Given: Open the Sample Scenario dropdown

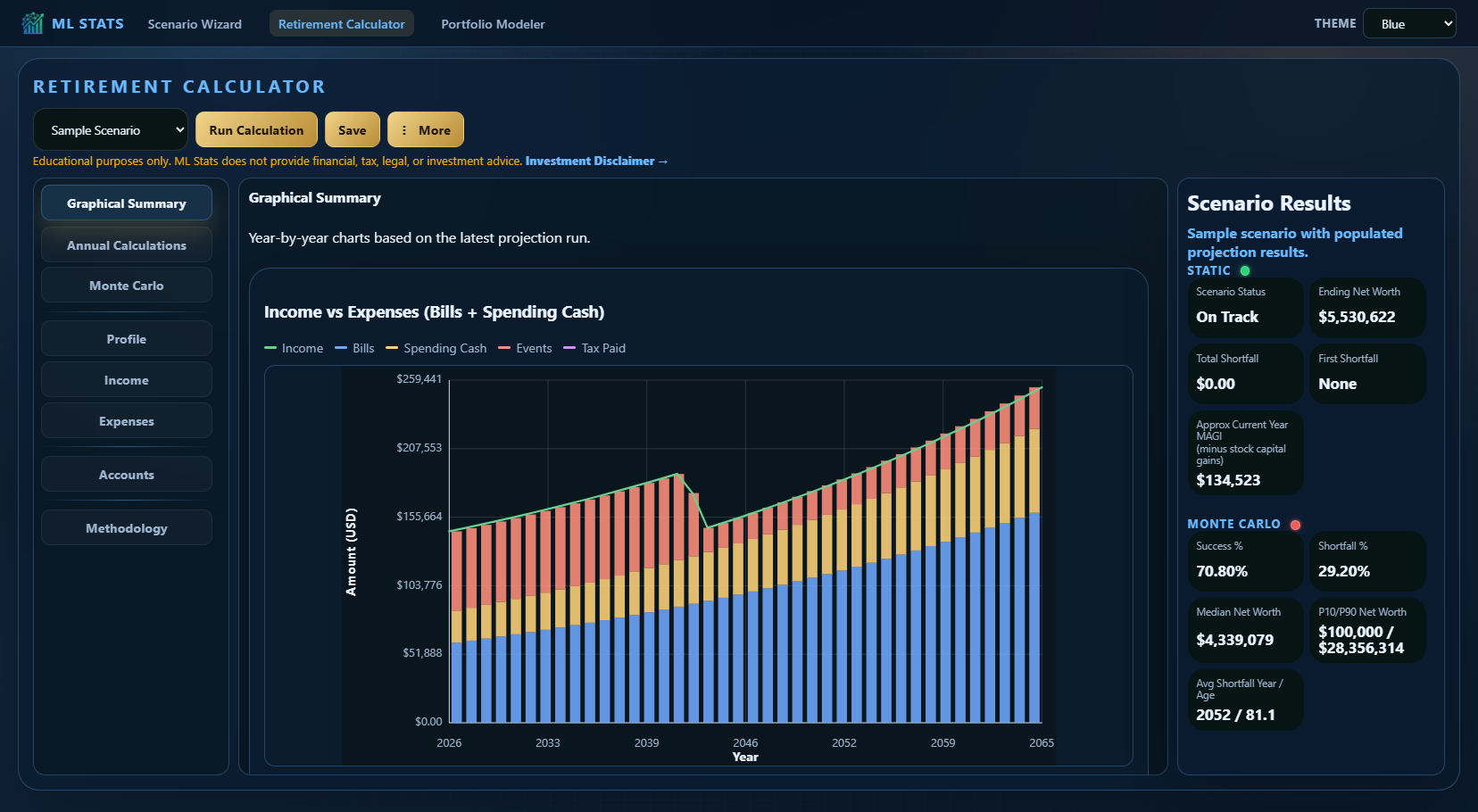Looking at the screenshot, I should click(111, 129).
